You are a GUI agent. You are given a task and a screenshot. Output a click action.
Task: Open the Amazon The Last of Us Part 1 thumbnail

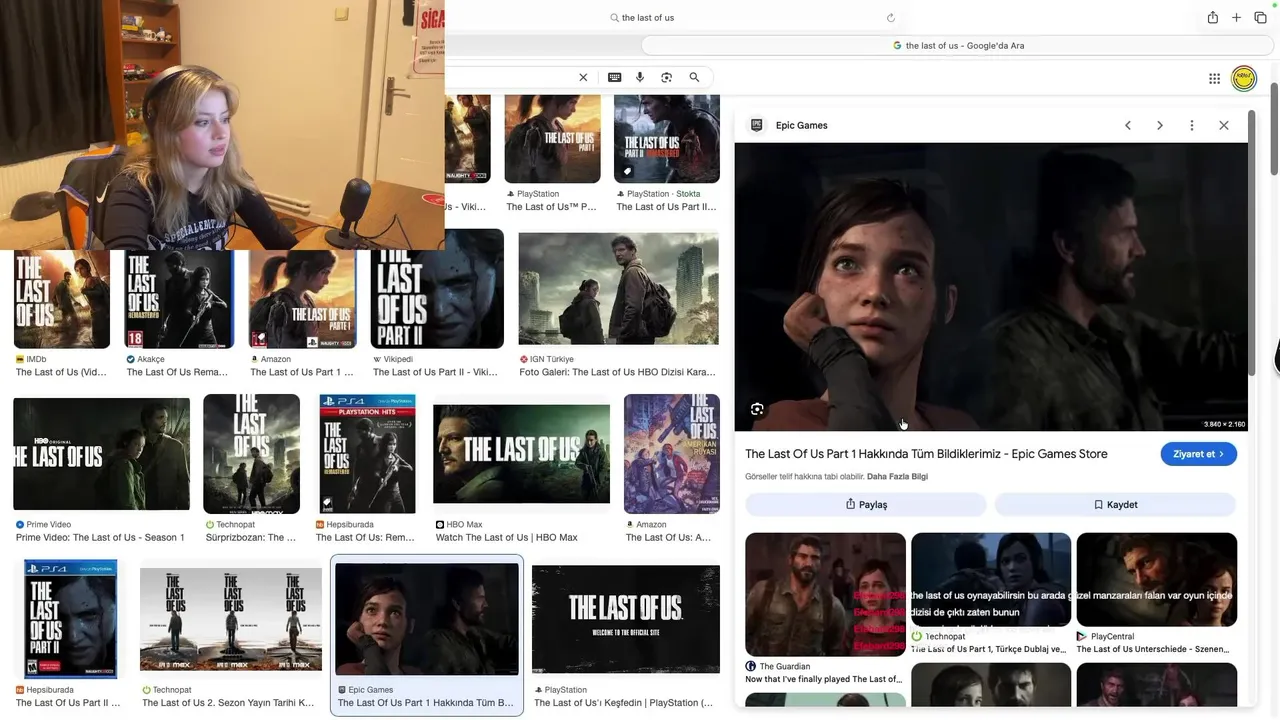(x=302, y=299)
